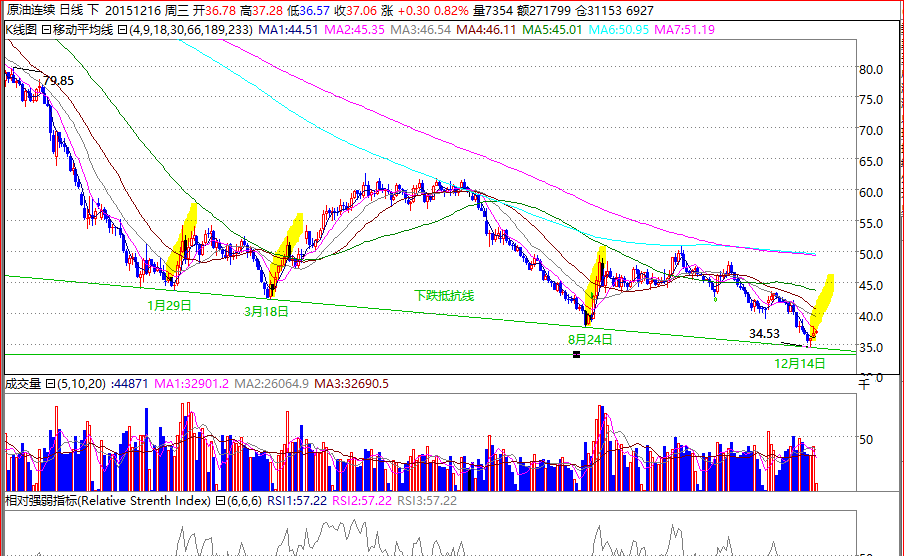Click the low price 36.57
Image resolution: width=904 pixels, height=556 pixels.
tap(315, 10)
